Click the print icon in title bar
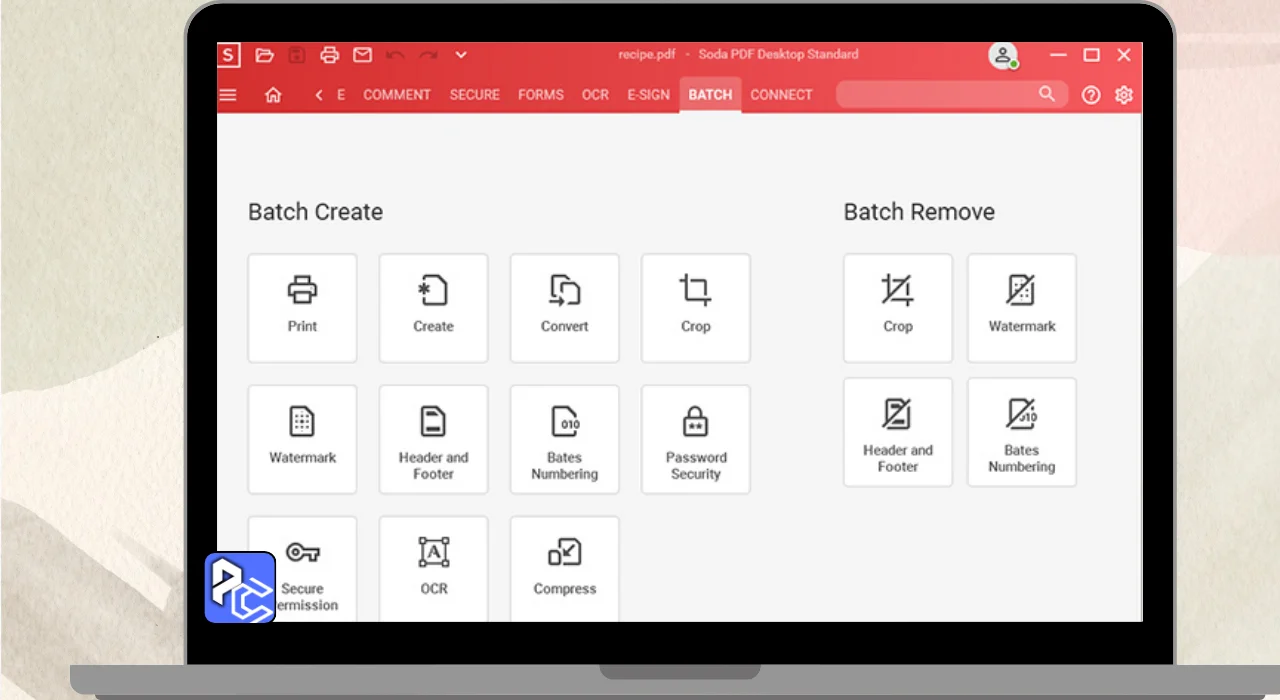 (x=330, y=55)
